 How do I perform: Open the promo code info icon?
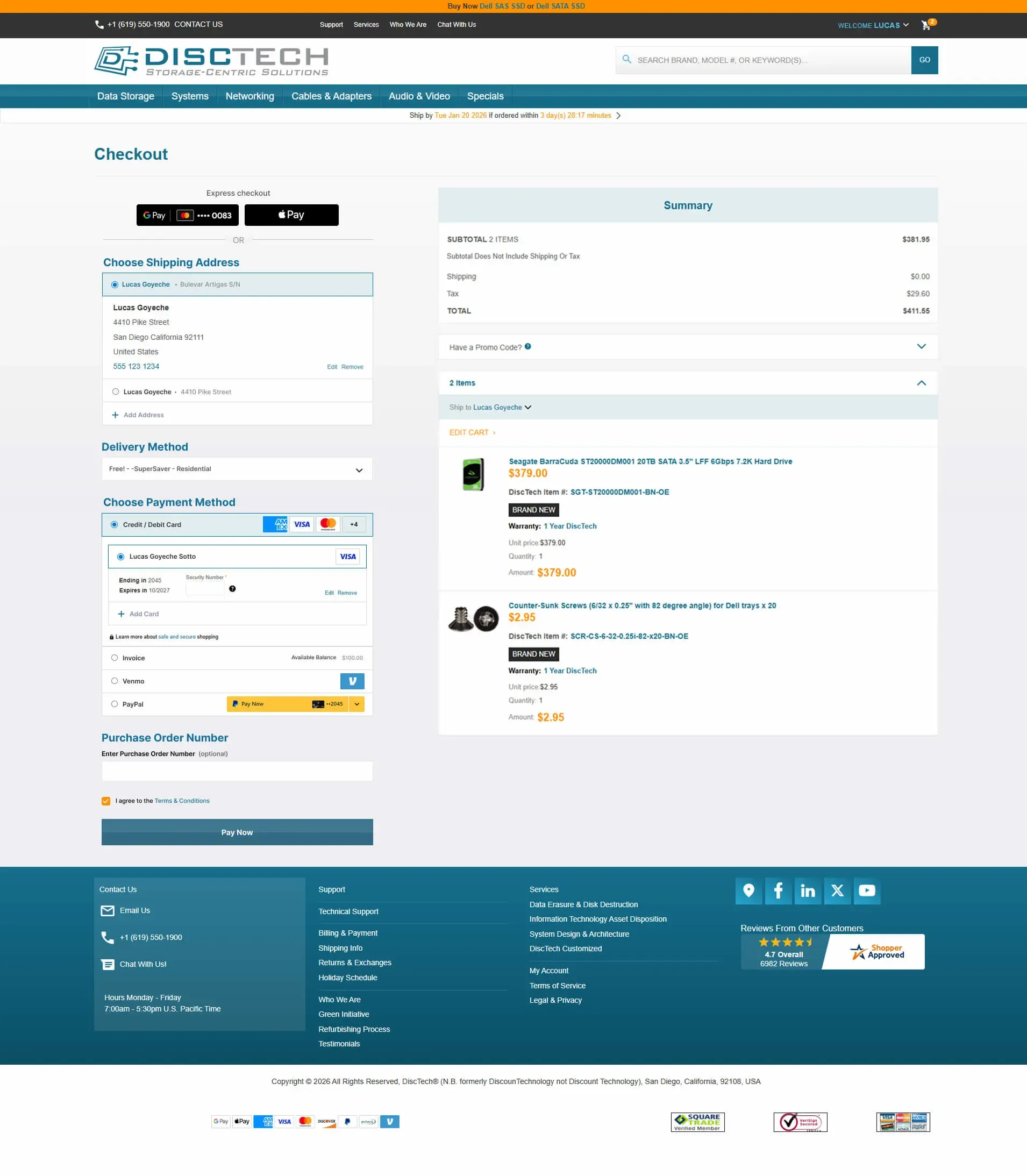[x=528, y=346]
